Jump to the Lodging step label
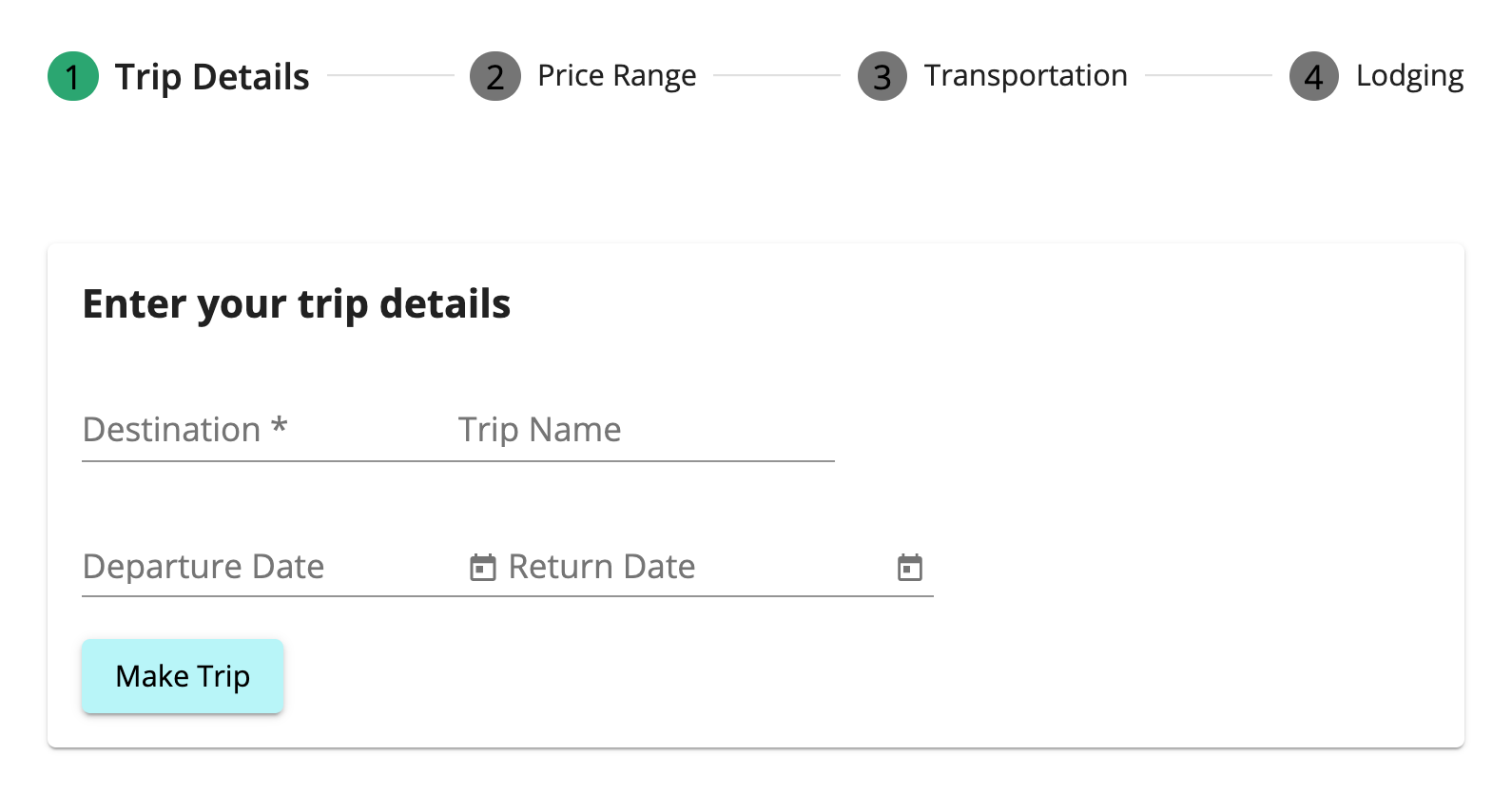Viewport: 1512px width, 795px height. [1409, 76]
